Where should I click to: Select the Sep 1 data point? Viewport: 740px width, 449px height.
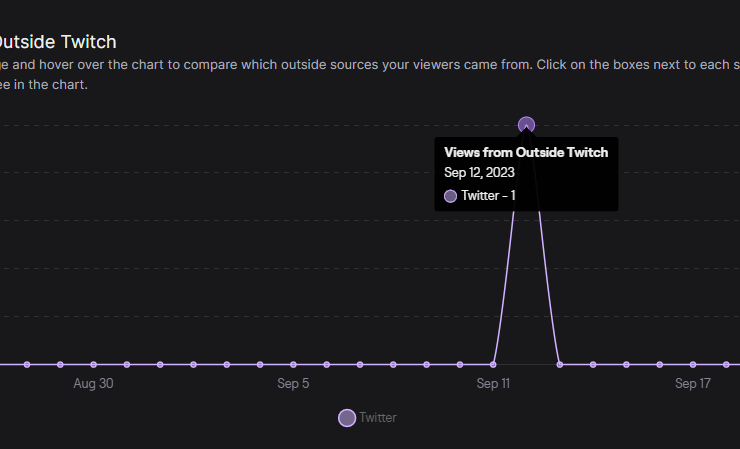tap(160, 364)
